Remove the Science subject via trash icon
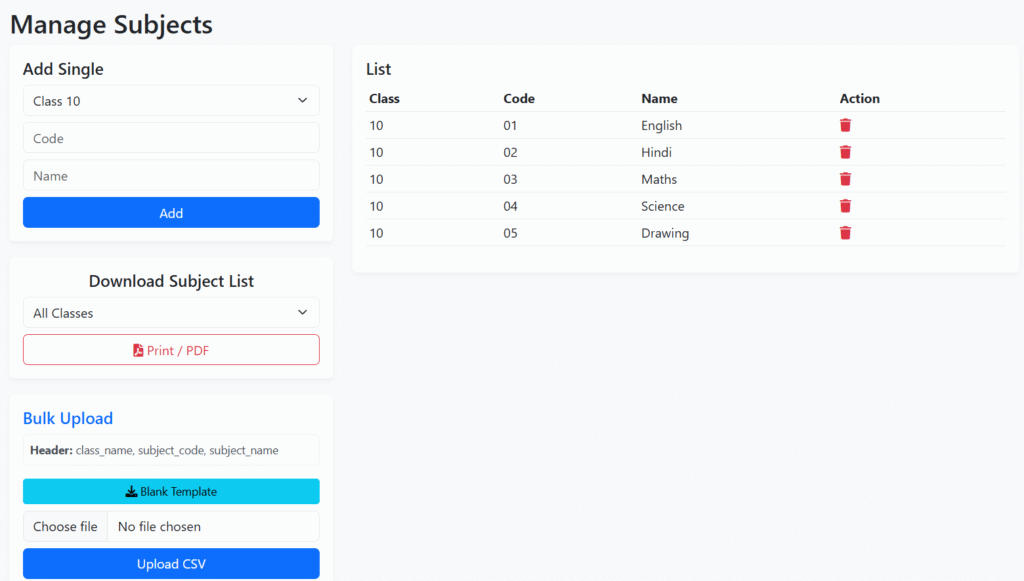Image resolution: width=1024 pixels, height=581 pixels. (x=845, y=207)
